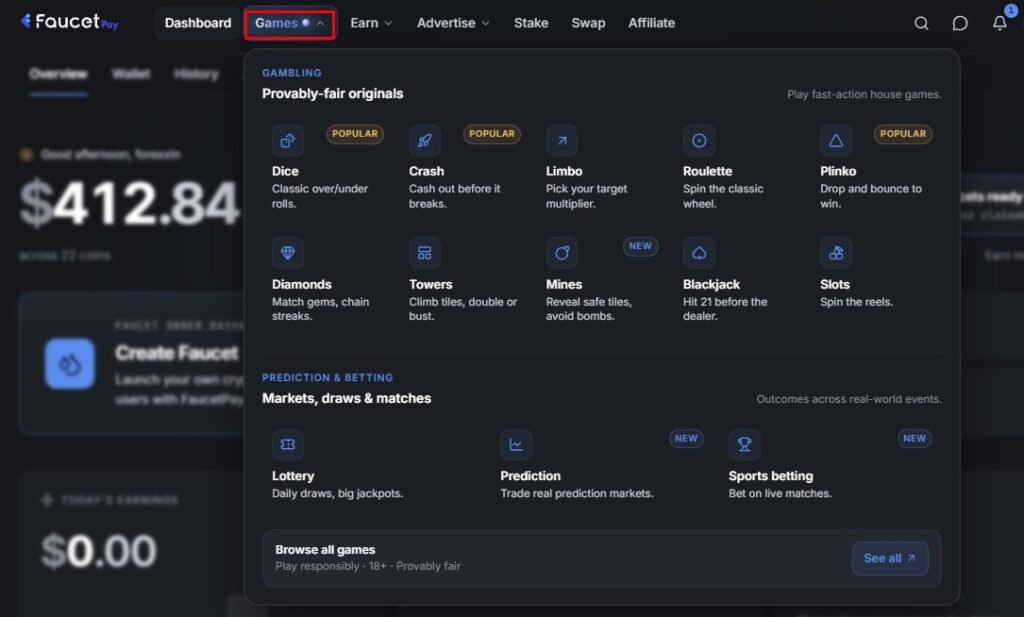Click 'Play fast-action house games.' text

pyautogui.click(x=864, y=95)
